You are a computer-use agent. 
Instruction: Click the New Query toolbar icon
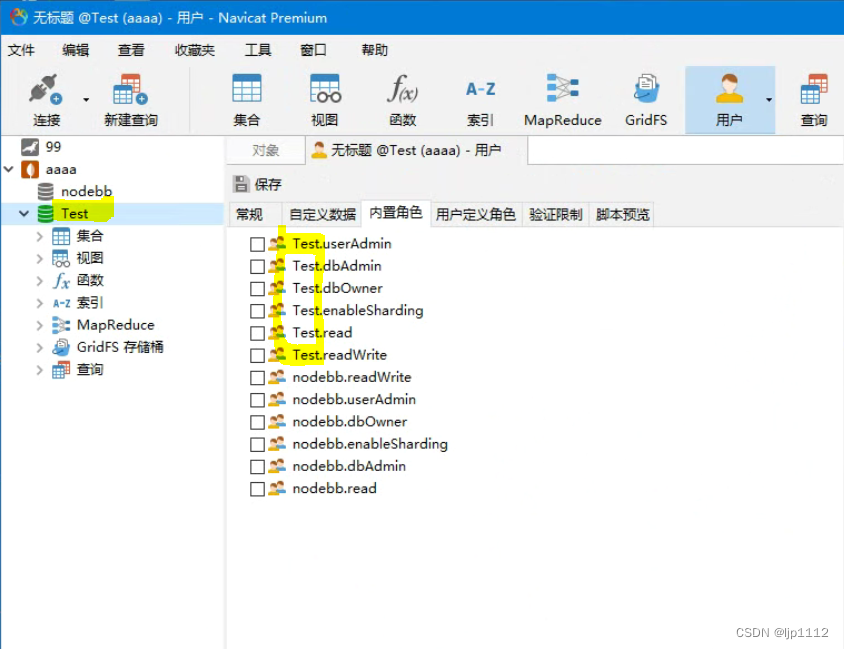click(x=130, y=90)
